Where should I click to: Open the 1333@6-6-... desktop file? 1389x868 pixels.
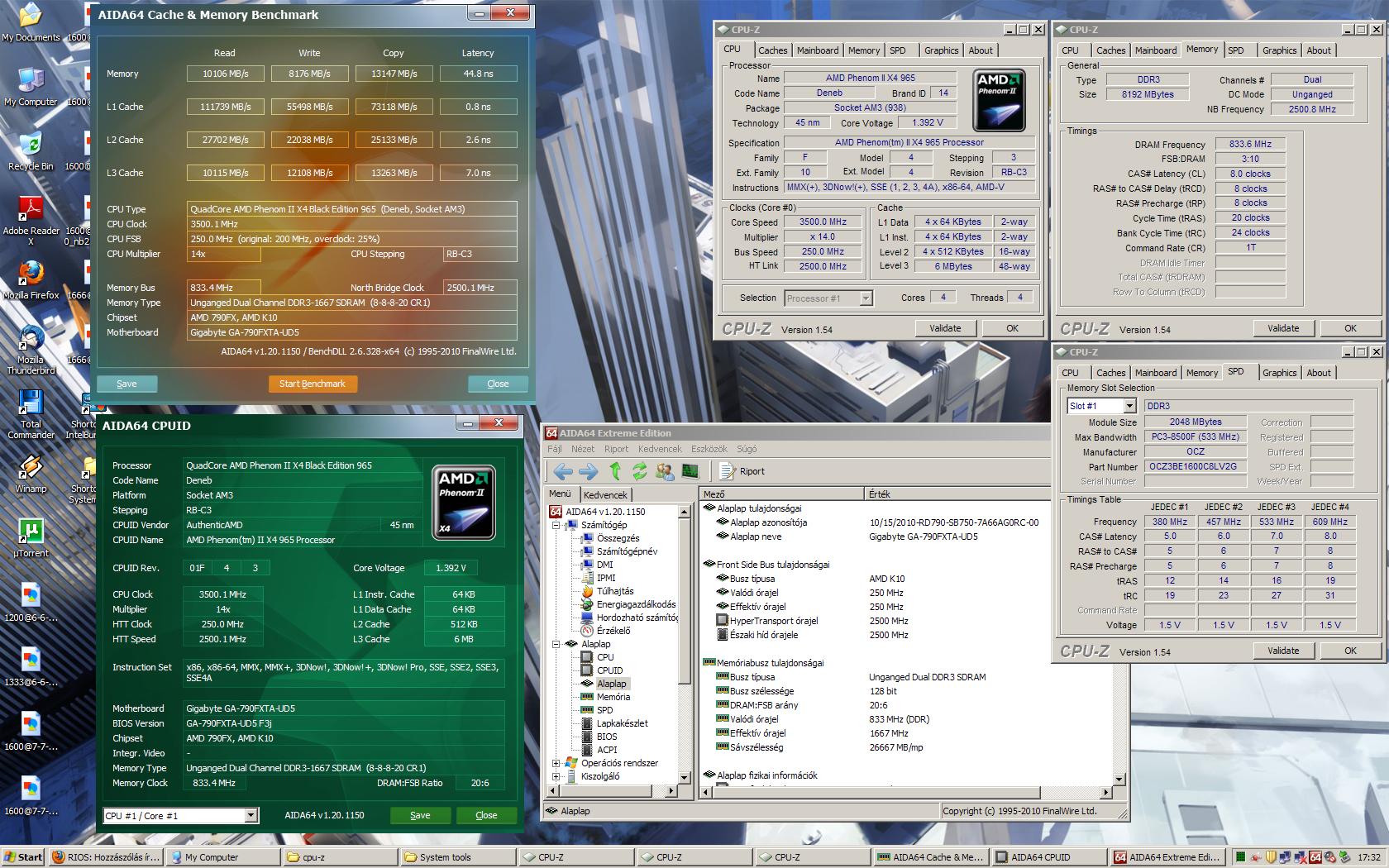pyautogui.click(x=31, y=667)
